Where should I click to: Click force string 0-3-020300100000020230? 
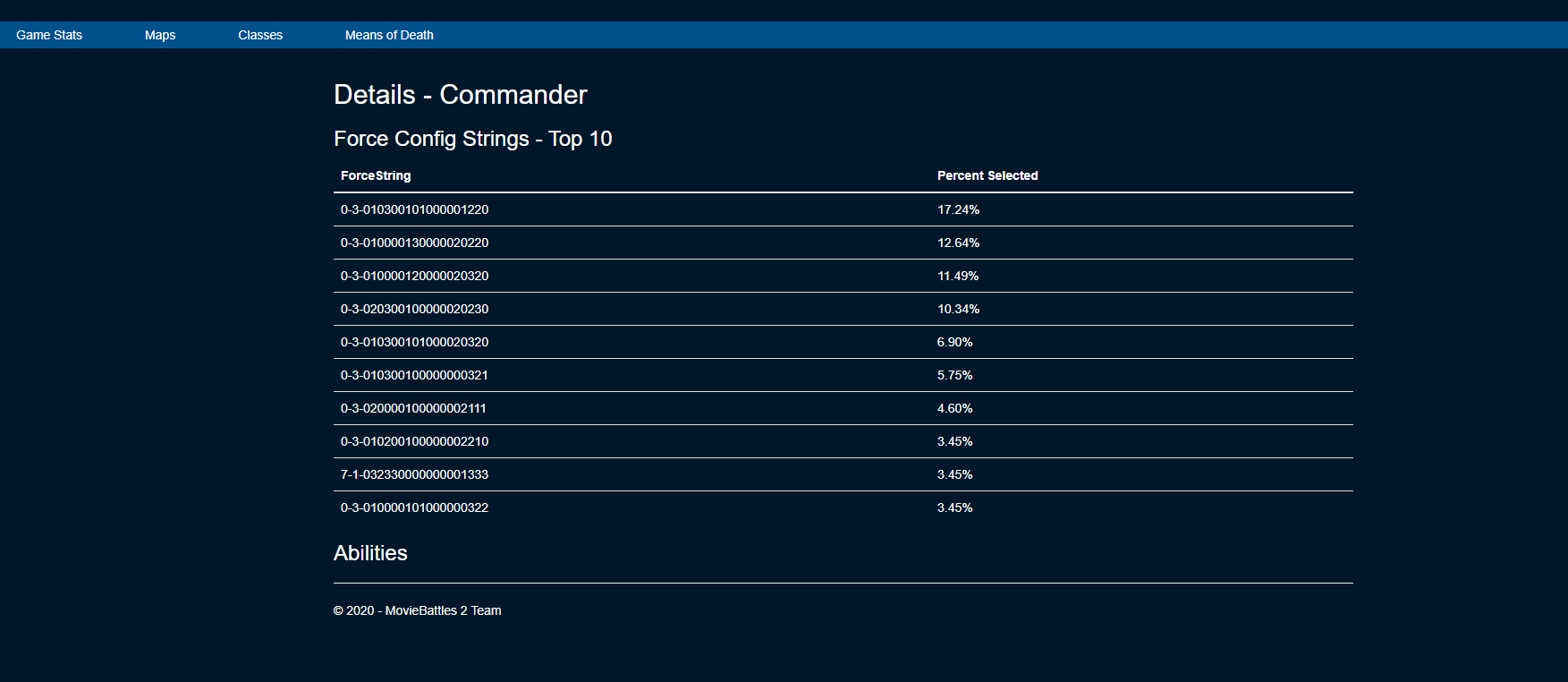[x=414, y=309]
